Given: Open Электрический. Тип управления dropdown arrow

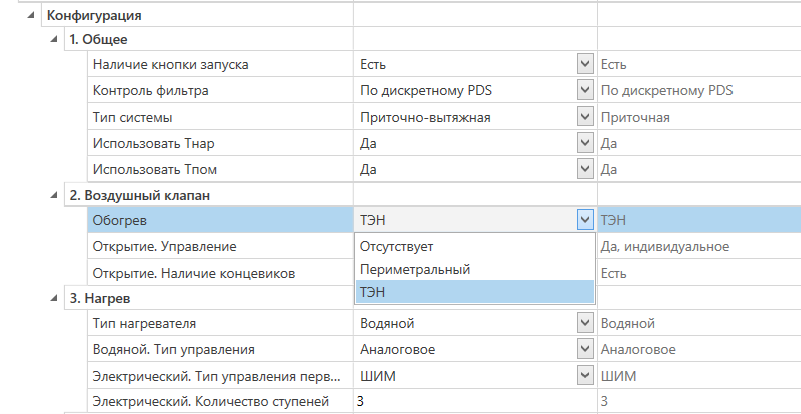Looking at the screenshot, I should pos(585,375).
